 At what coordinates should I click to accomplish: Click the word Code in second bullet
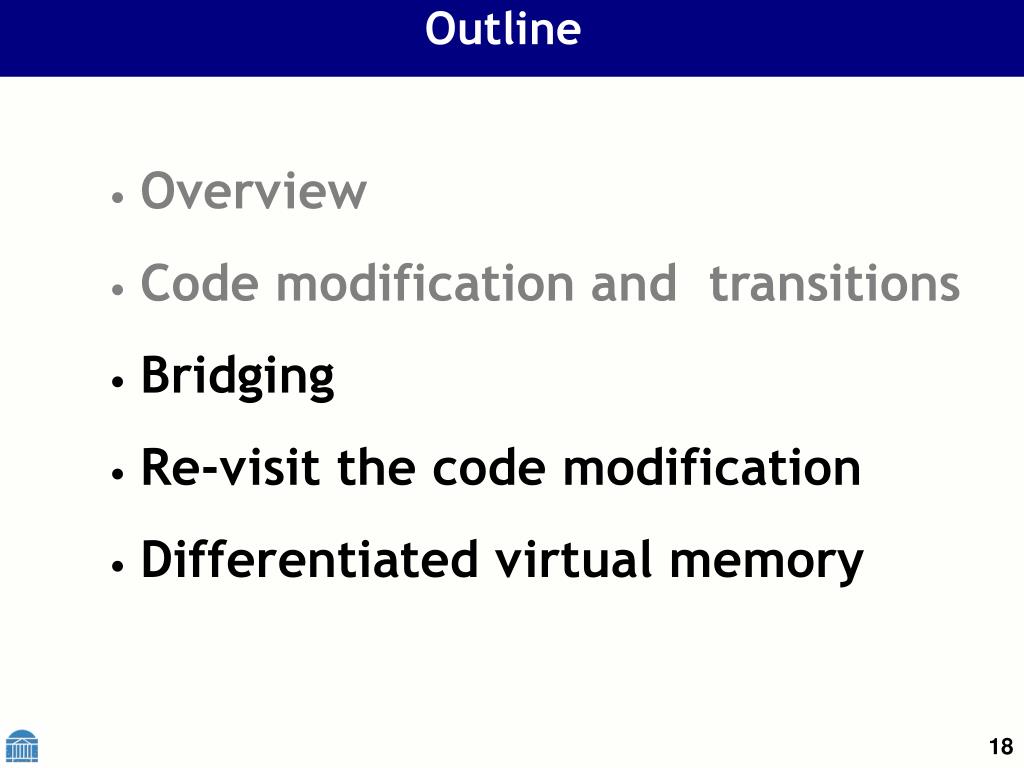[x=200, y=283]
